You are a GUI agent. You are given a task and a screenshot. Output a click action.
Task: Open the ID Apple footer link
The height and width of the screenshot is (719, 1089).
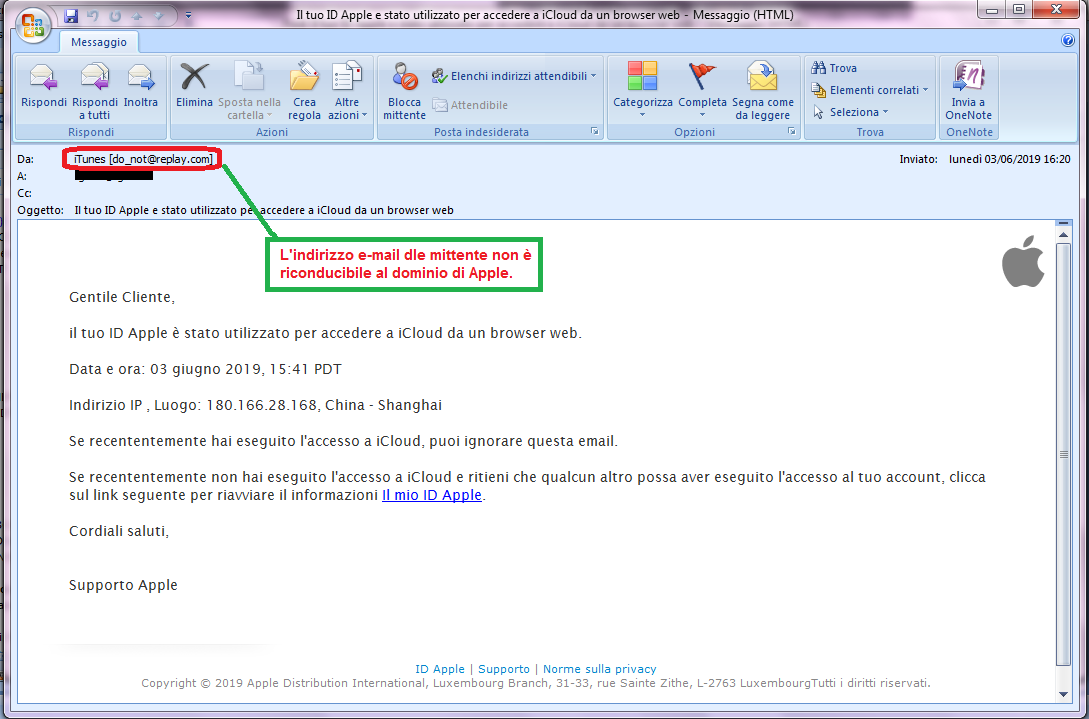[x=440, y=669]
